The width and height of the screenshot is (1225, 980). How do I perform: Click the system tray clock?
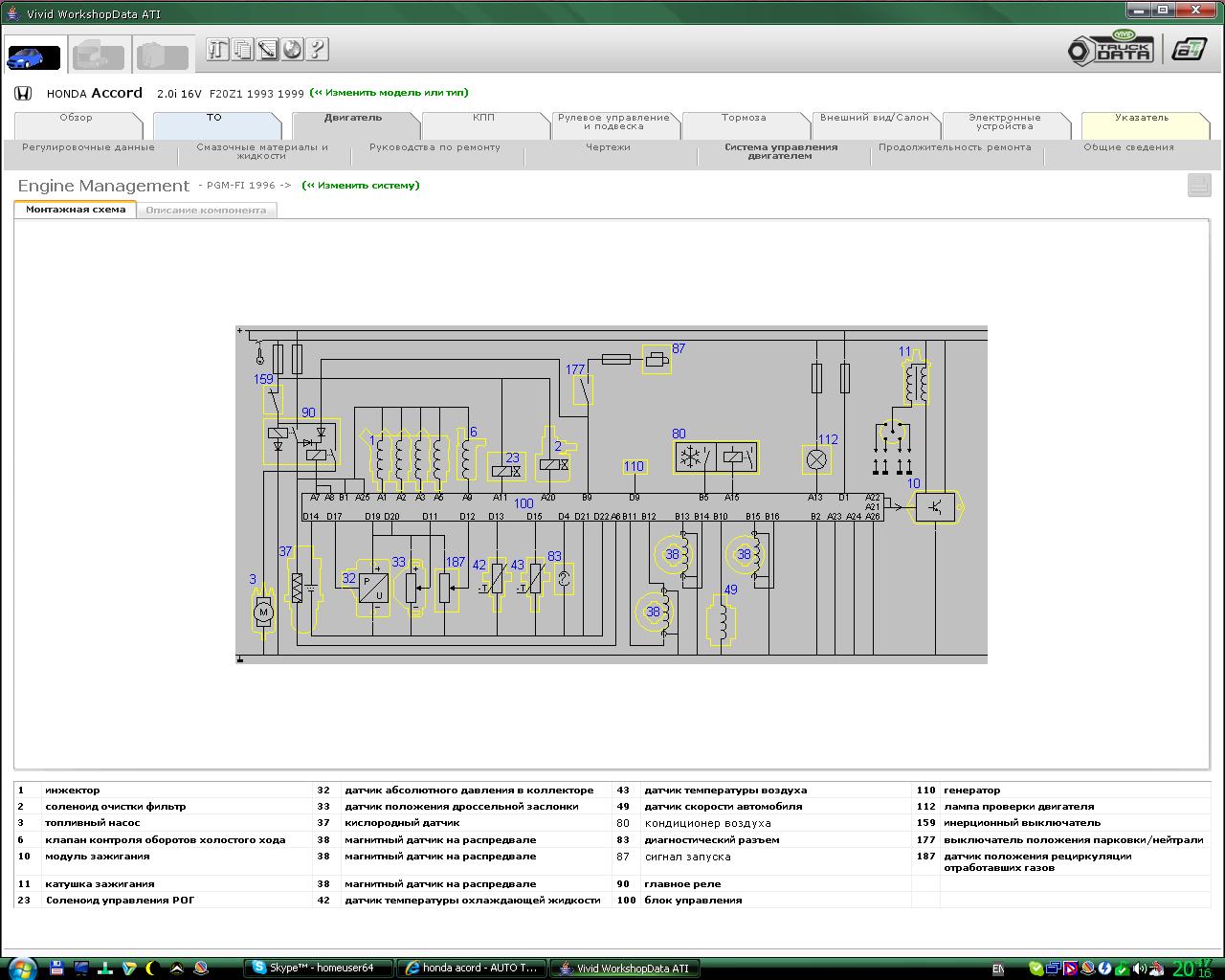(1192, 969)
